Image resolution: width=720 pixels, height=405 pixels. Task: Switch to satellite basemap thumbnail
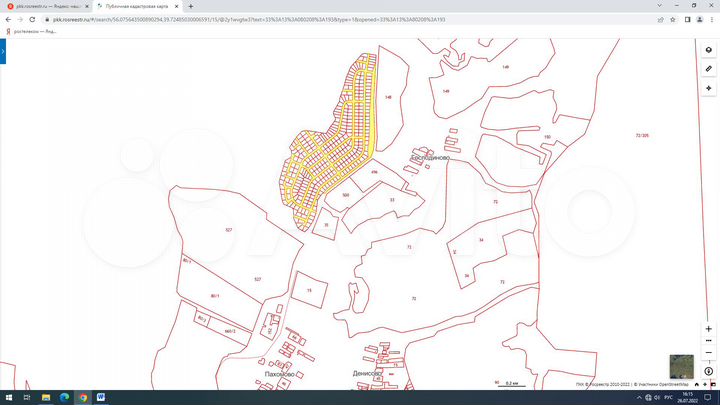(681, 365)
